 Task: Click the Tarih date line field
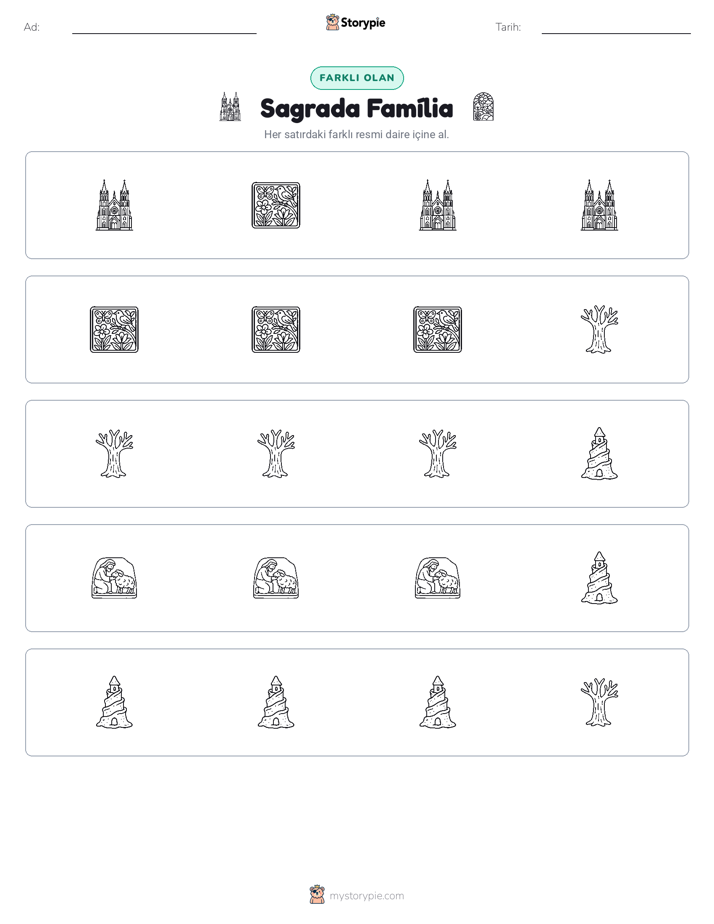click(616, 28)
